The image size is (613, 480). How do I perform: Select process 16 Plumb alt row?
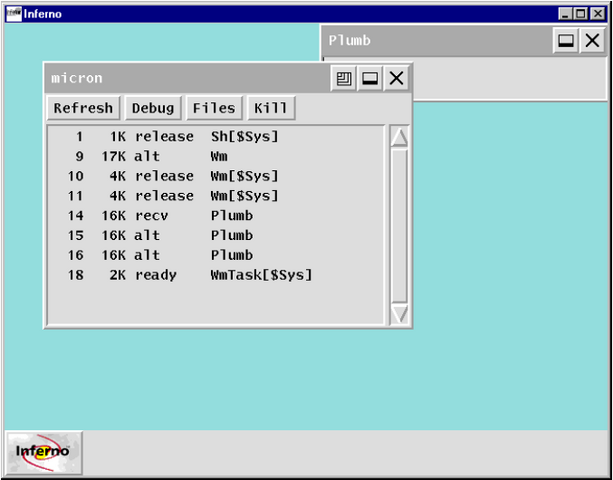[215, 255]
